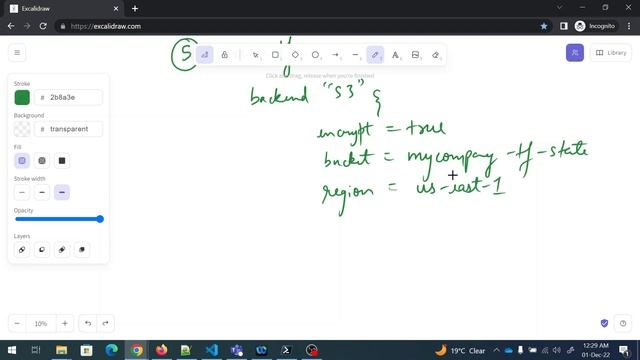Select the Diamond shape tool
The width and height of the screenshot is (640, 360).
pyautogui.click(x=296, y=55)
